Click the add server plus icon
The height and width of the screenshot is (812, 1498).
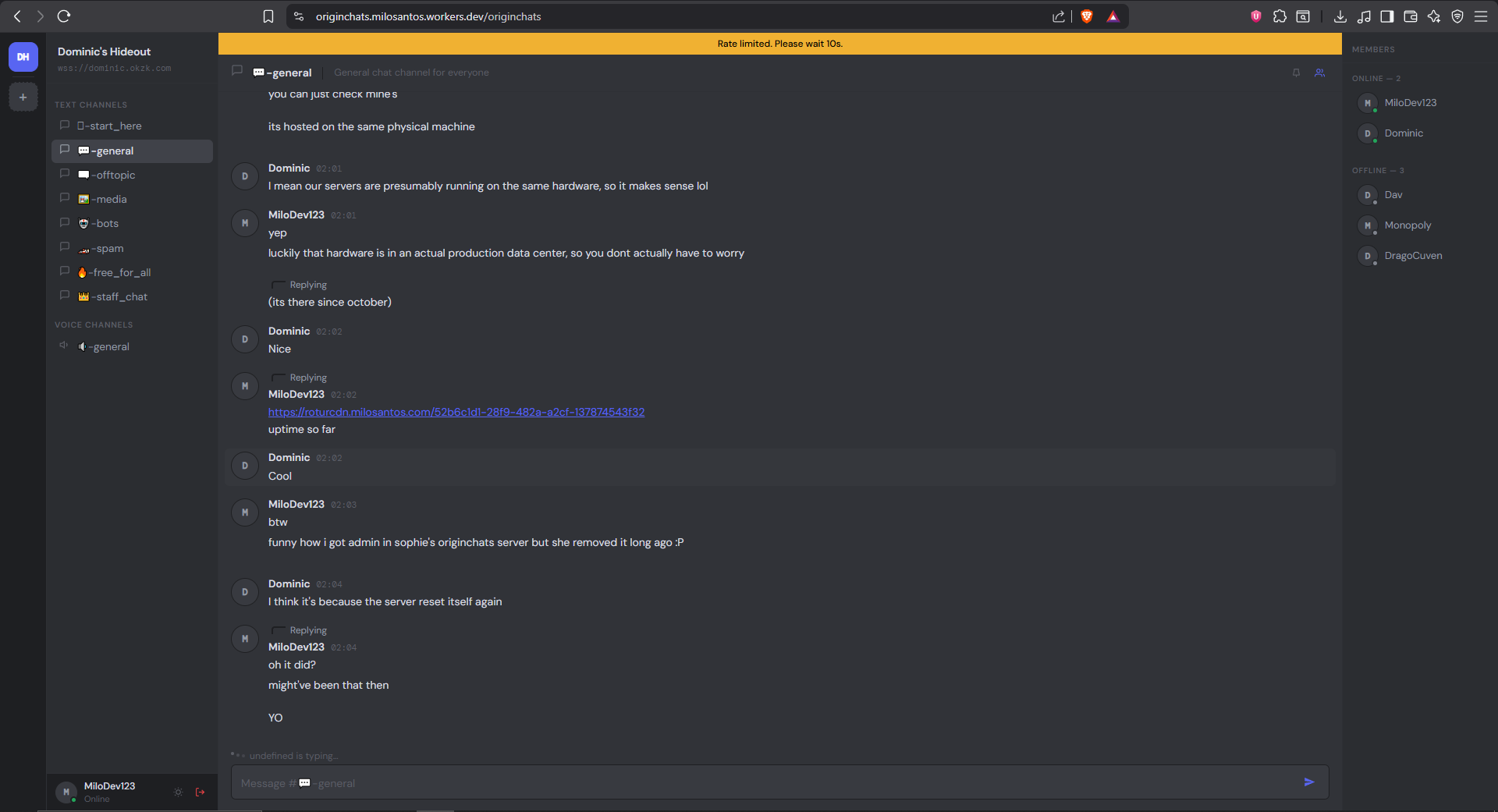point(23,98)
